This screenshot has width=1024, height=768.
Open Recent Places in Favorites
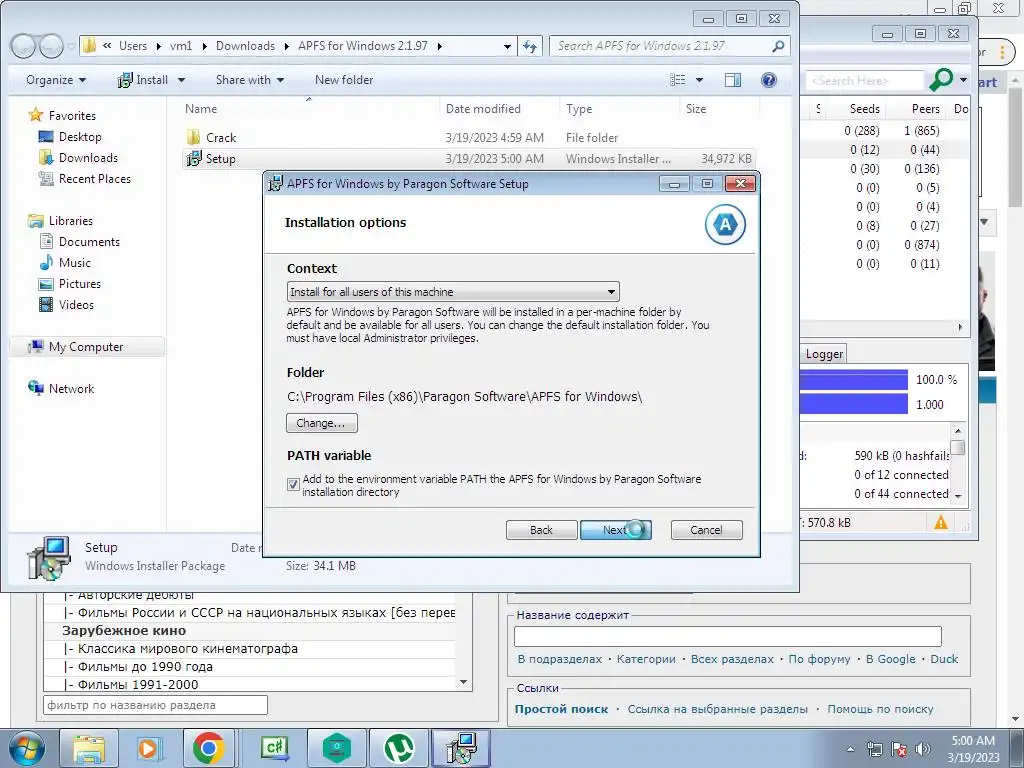94,178
